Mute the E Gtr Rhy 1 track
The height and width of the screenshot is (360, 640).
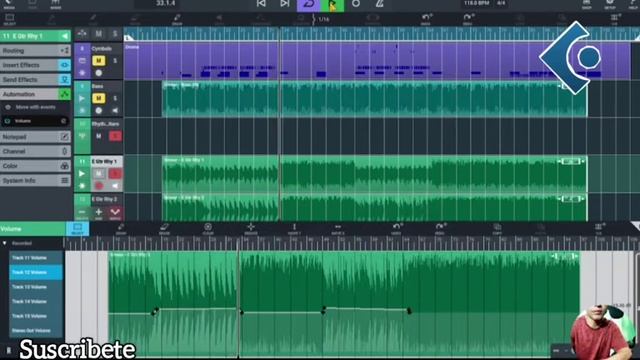pyautogui.click(x=98, y=173)
